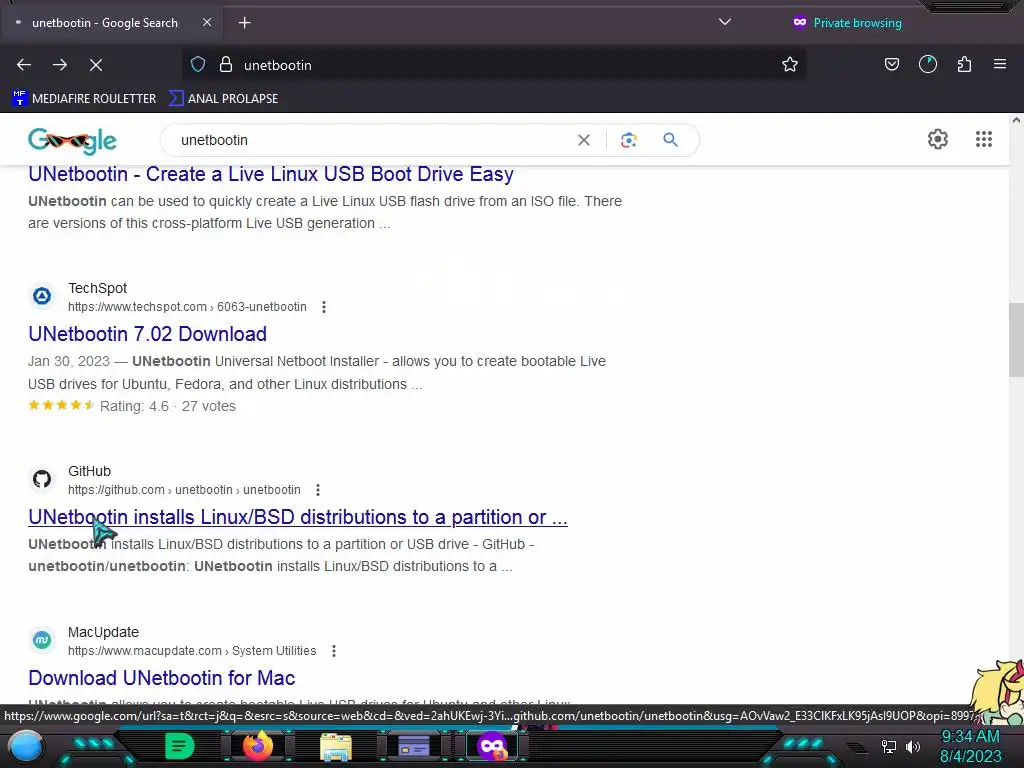Open the network tray icon
The height and width of the screenshot is (768, 1024).
(889, 746)
